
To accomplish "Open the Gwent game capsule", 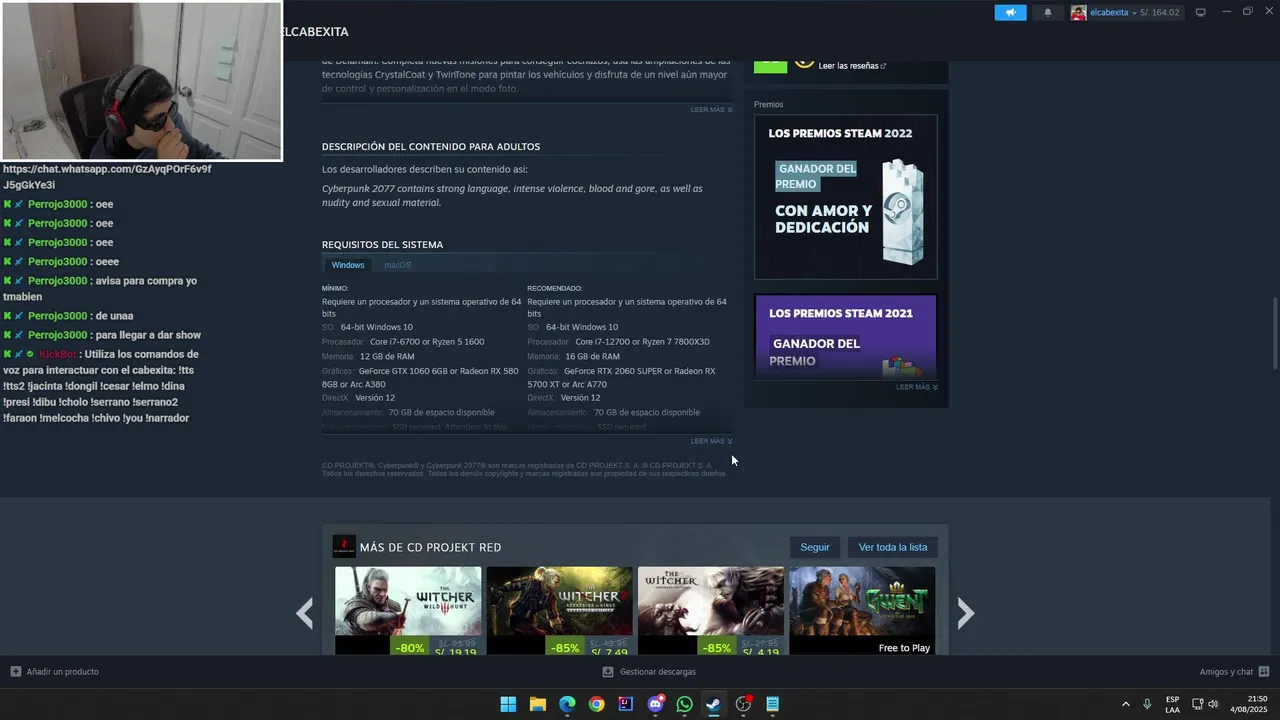I will pos(862,611).
